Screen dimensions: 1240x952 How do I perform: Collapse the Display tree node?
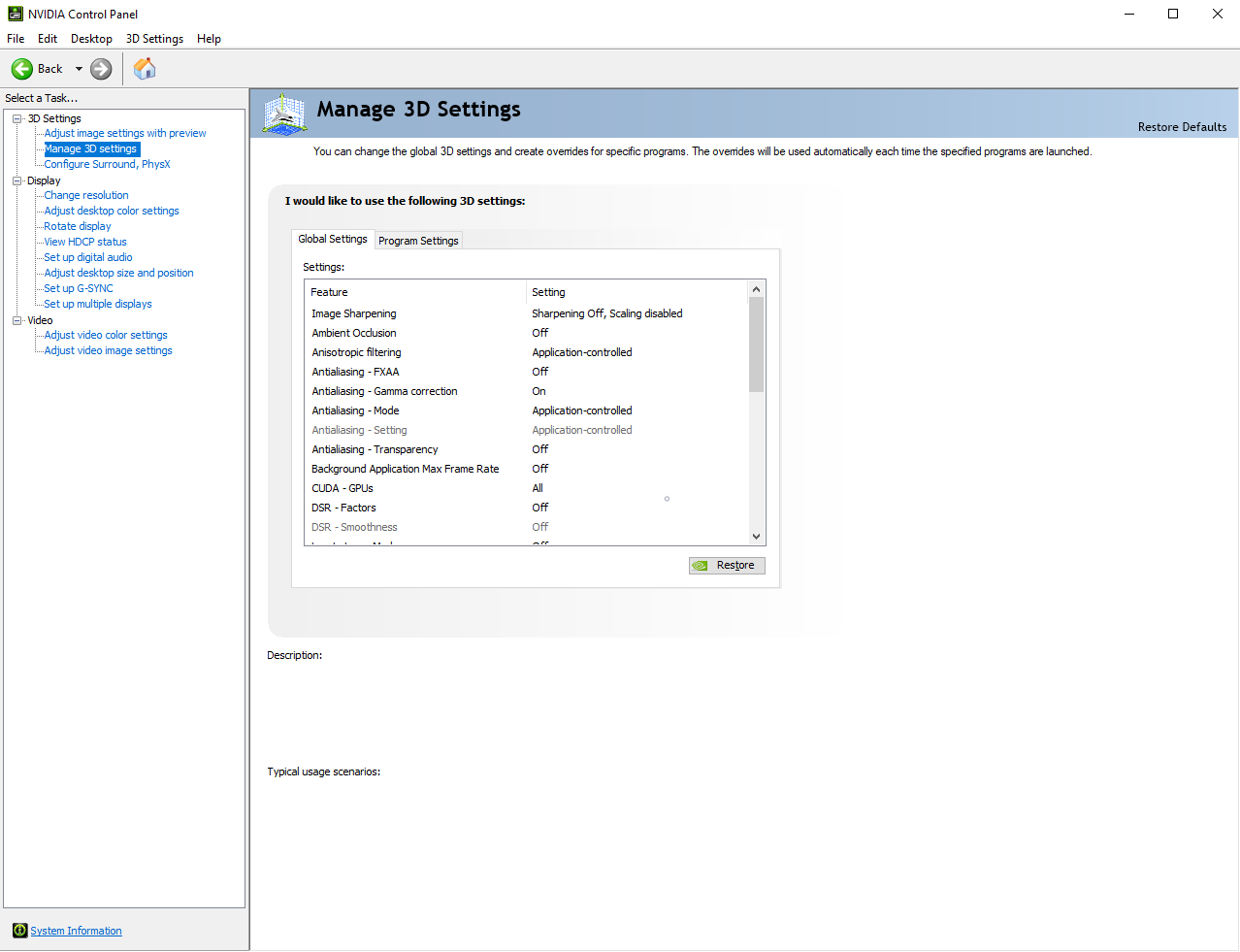[x=17, y=181]
